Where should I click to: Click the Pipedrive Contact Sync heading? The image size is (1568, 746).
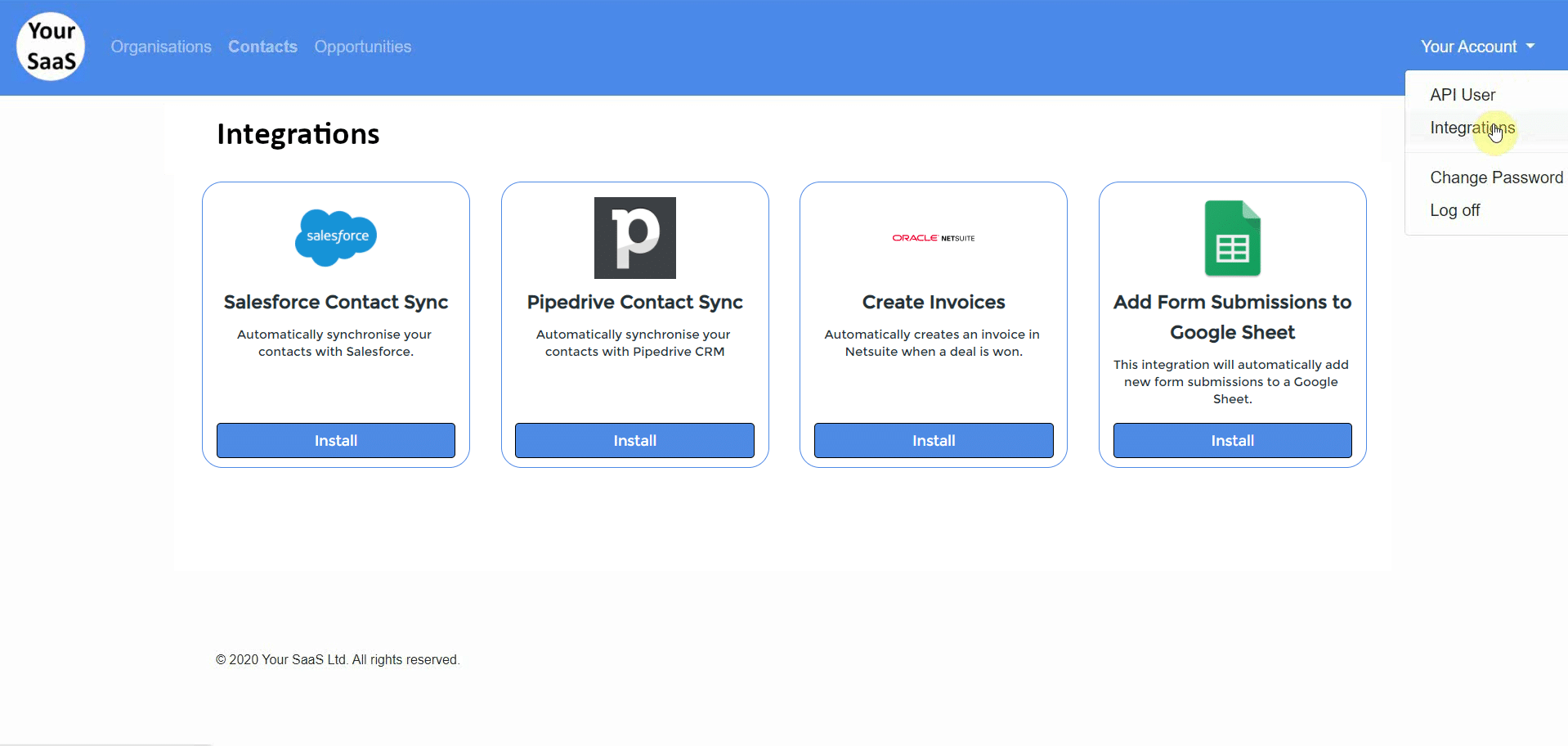pos(635,302)
